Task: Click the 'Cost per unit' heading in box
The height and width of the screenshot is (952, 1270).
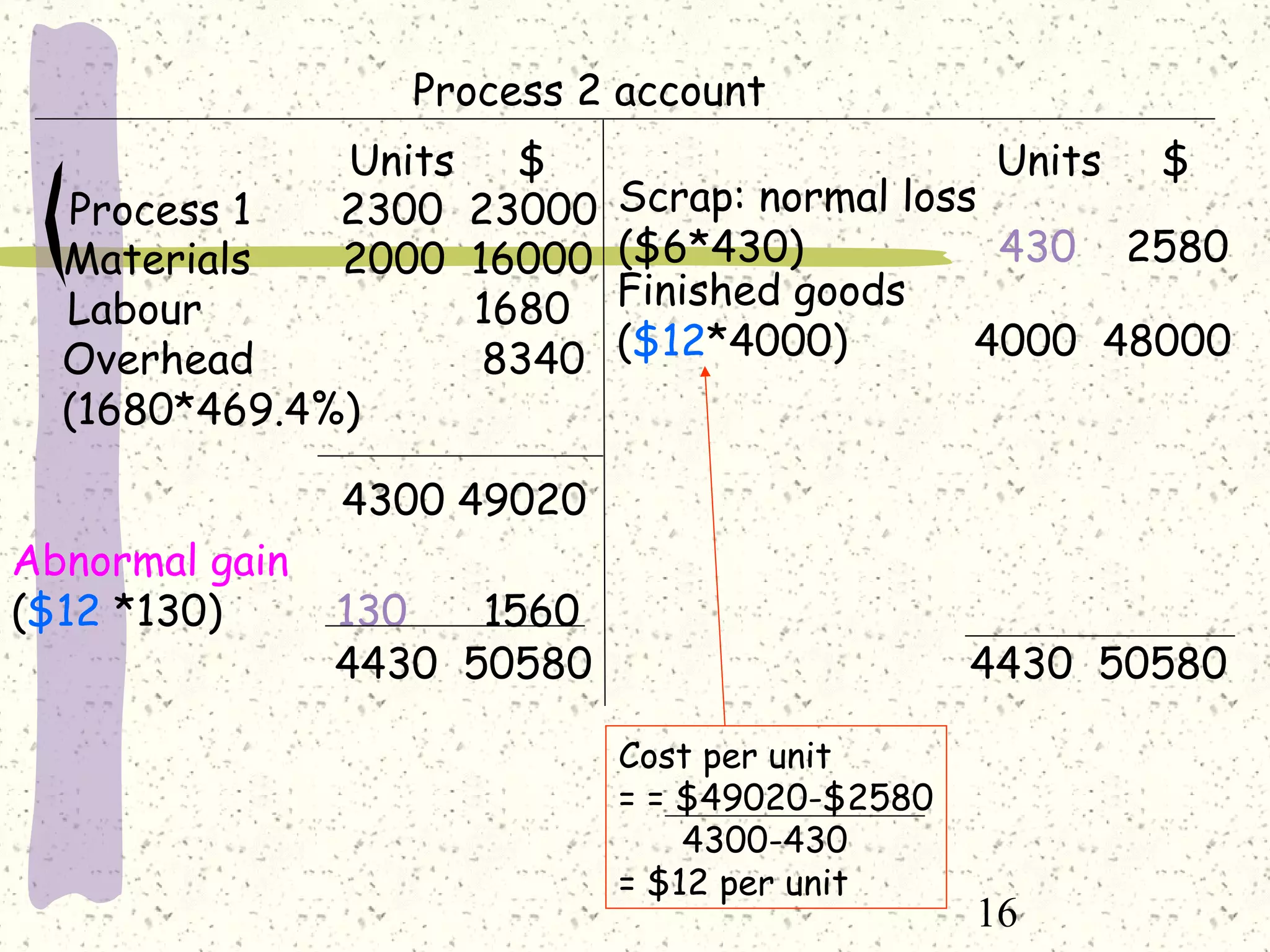Action: coord(724,757)
